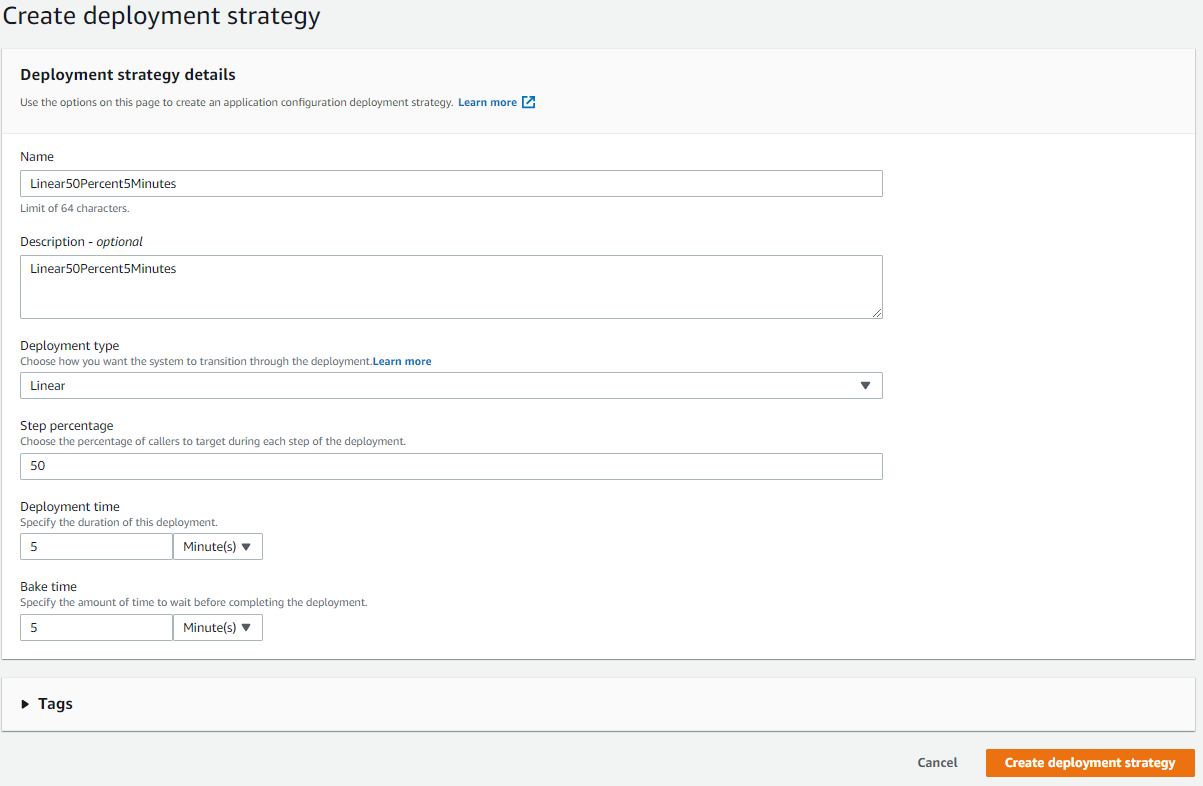
Task: Open the Bake time units dropdown
Action: coord(217,627)
